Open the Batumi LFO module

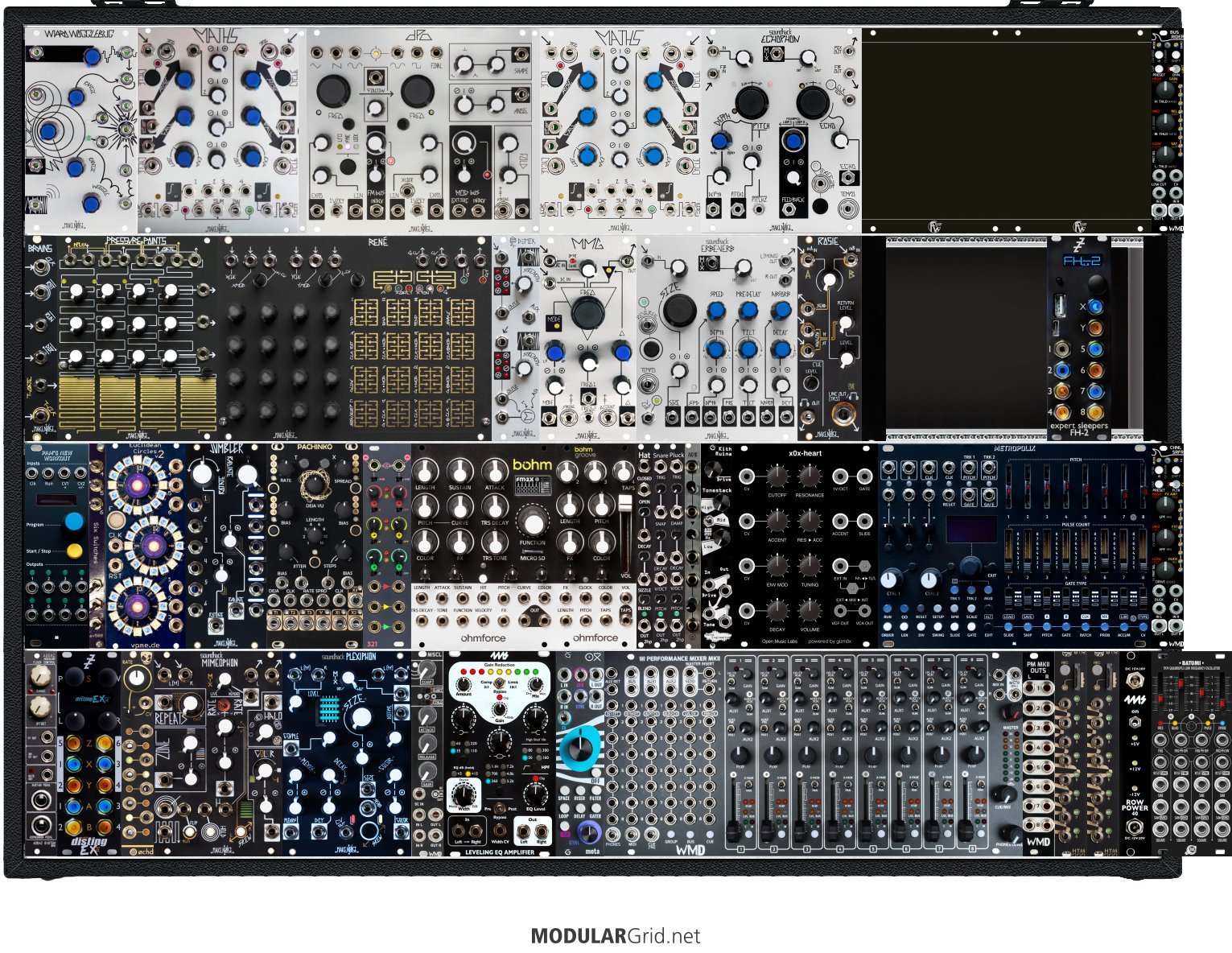[x=1192, y=753]
